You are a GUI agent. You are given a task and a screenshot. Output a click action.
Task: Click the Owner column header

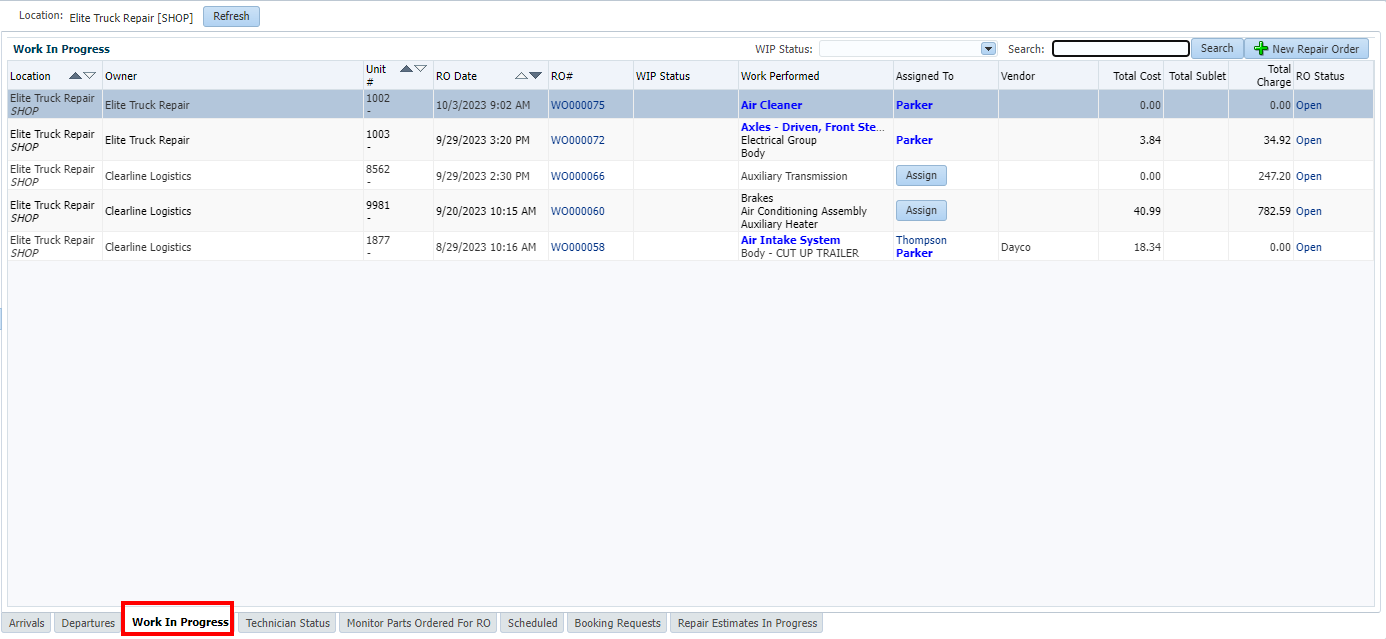point(232,76)
